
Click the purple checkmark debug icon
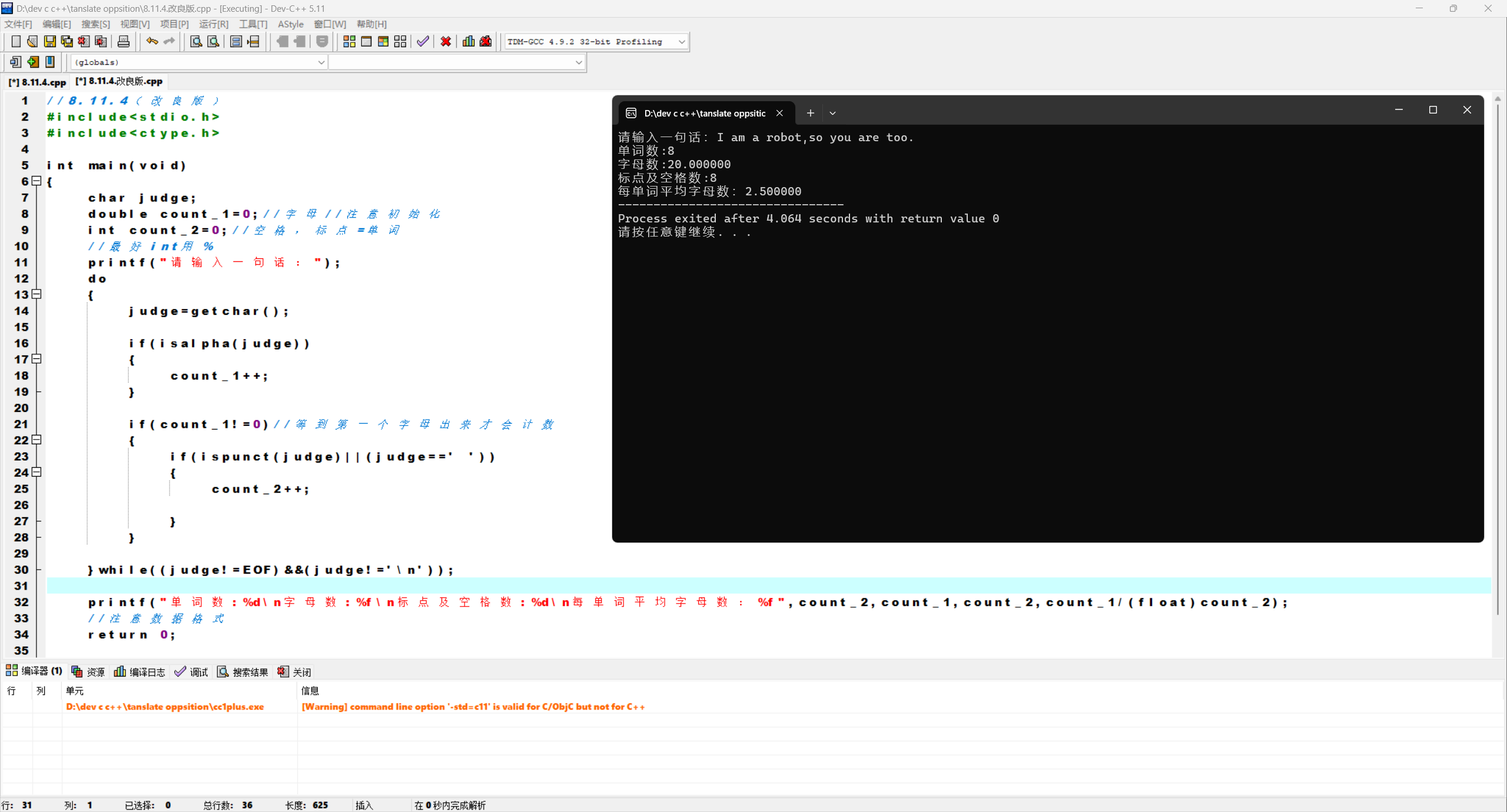point(423,42)
